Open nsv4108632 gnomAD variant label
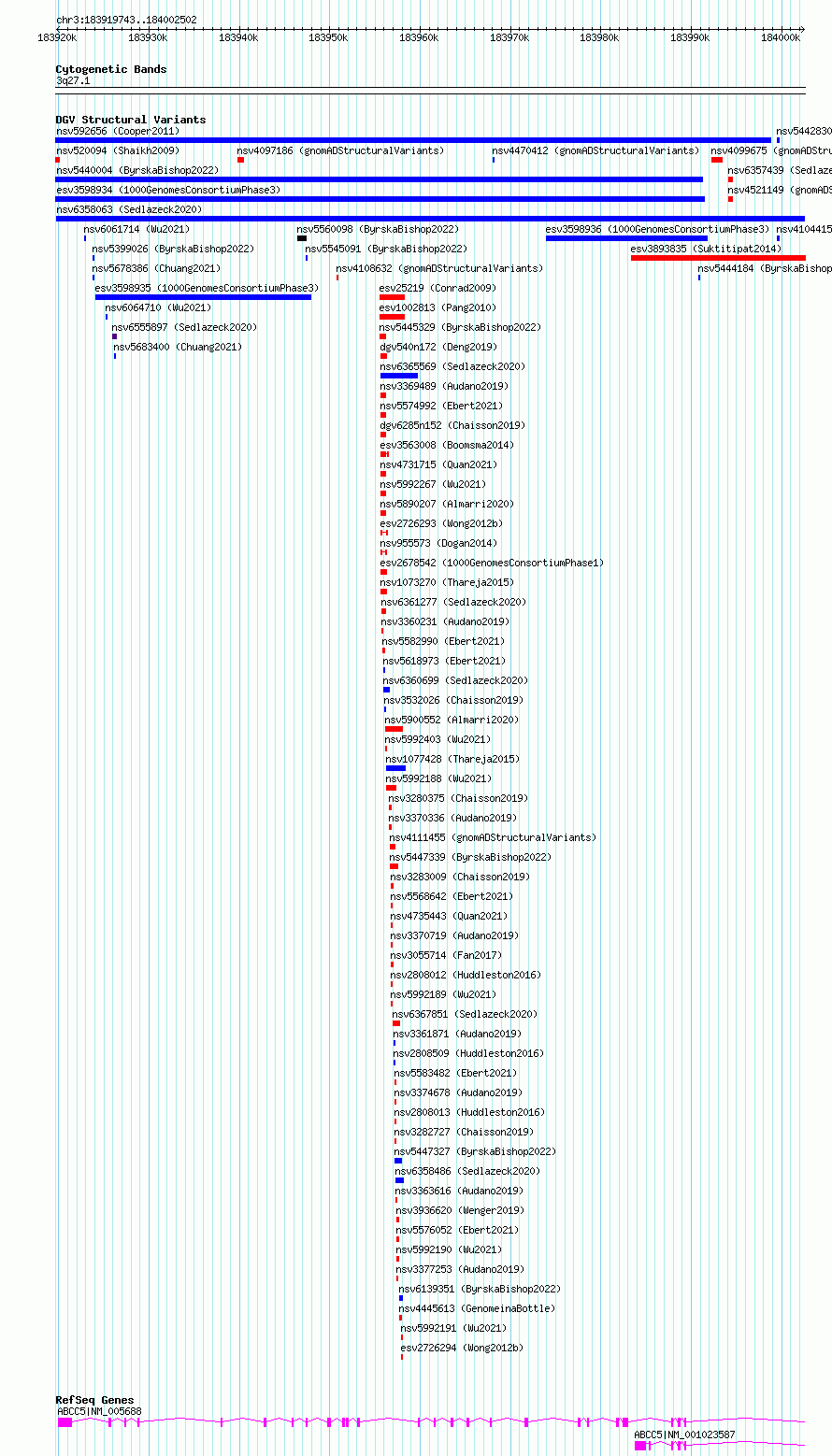The image size is (832, 1456). [x=439, y=268]
